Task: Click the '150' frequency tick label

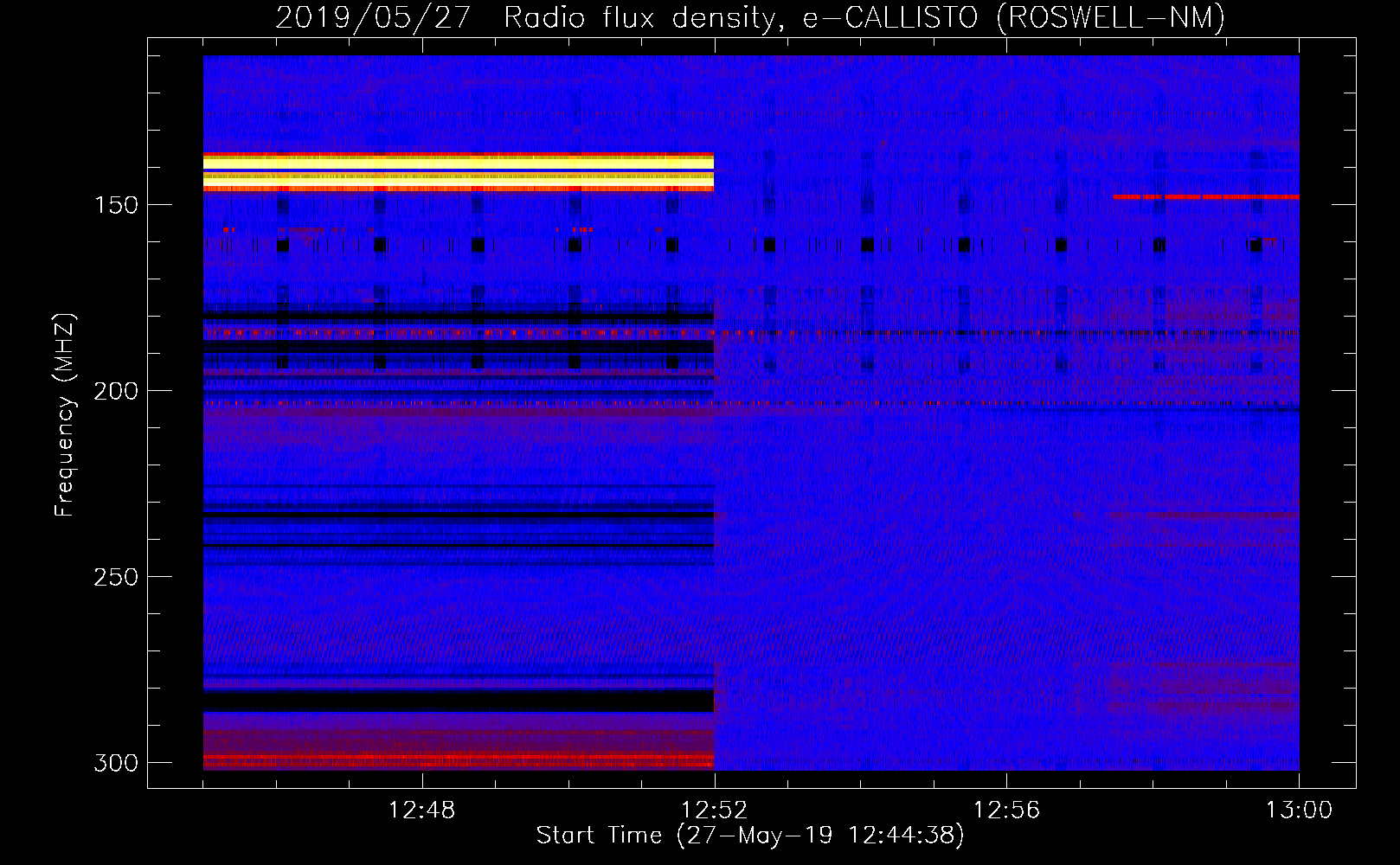Action: pyautogui.click(x=116, y=205)
